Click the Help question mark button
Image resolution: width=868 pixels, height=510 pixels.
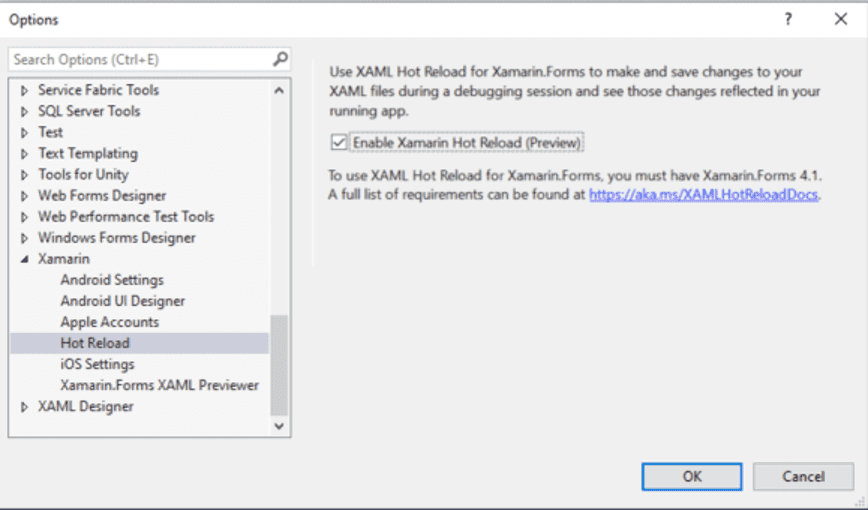point(788,19)
